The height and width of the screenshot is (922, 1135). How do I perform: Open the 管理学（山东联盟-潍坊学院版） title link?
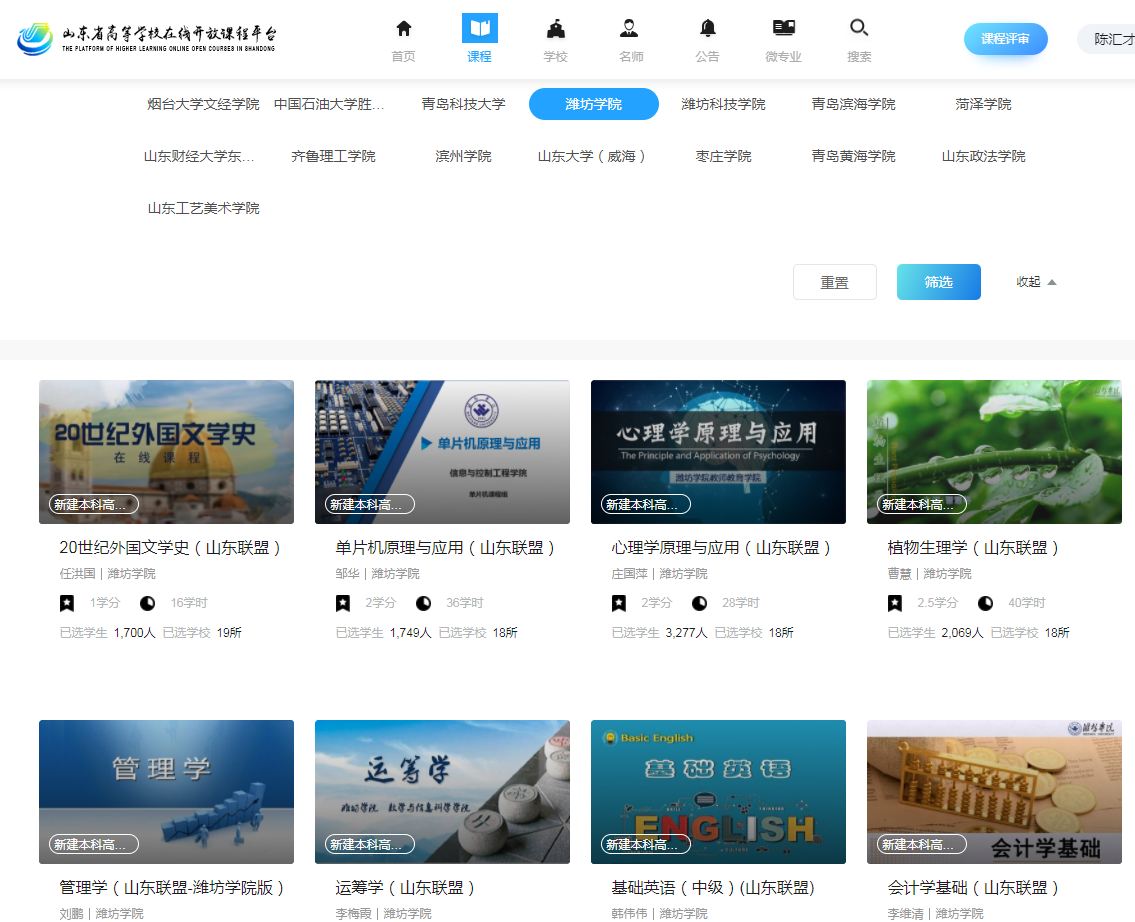[173, 888]
